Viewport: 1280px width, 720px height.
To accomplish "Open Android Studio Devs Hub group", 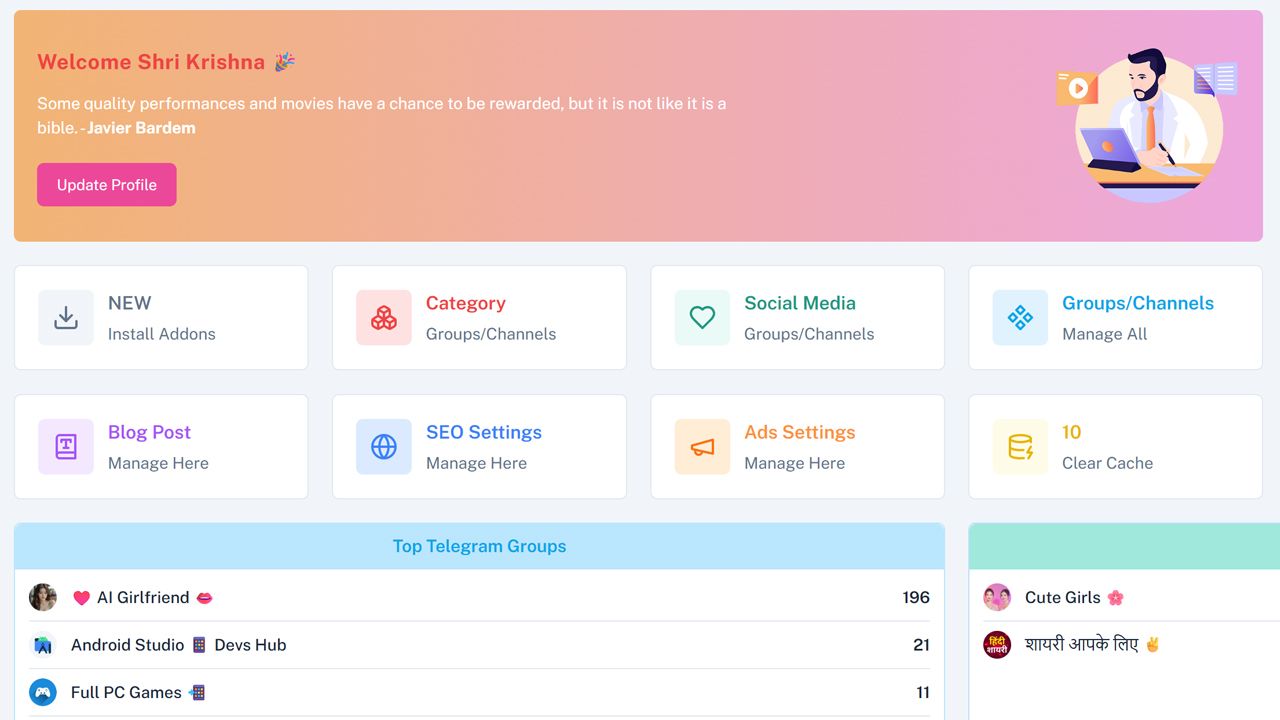I will point(178,645).
